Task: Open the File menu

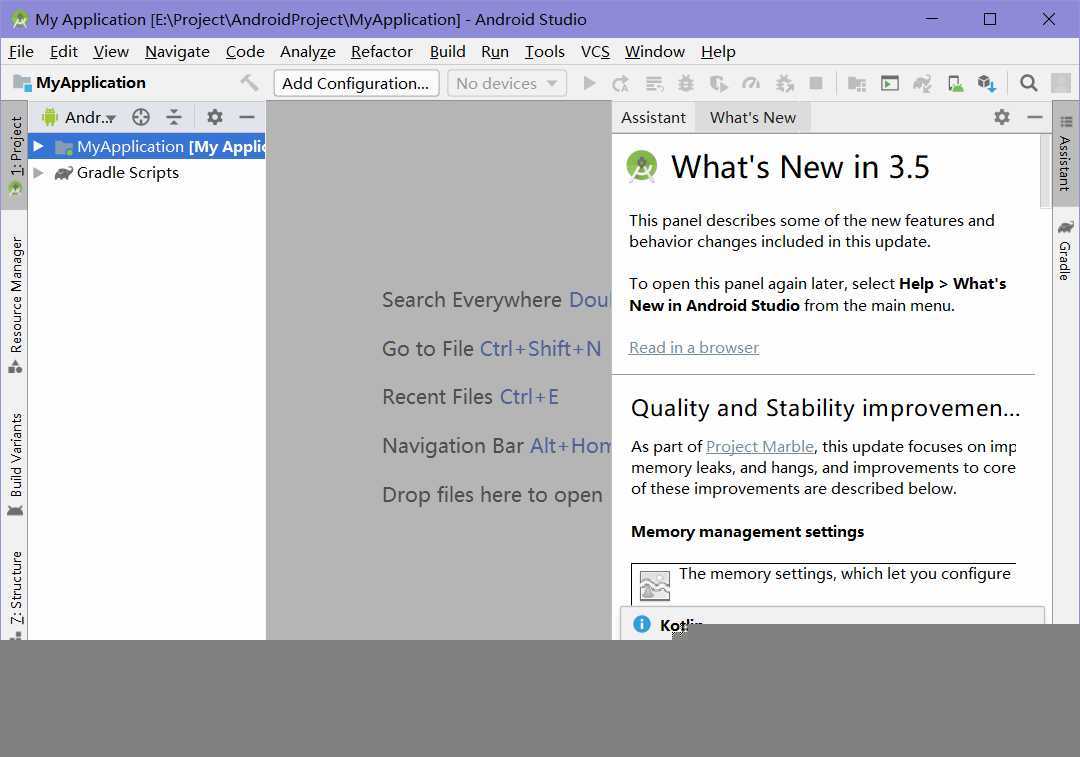Action: (x=21, y=52)
